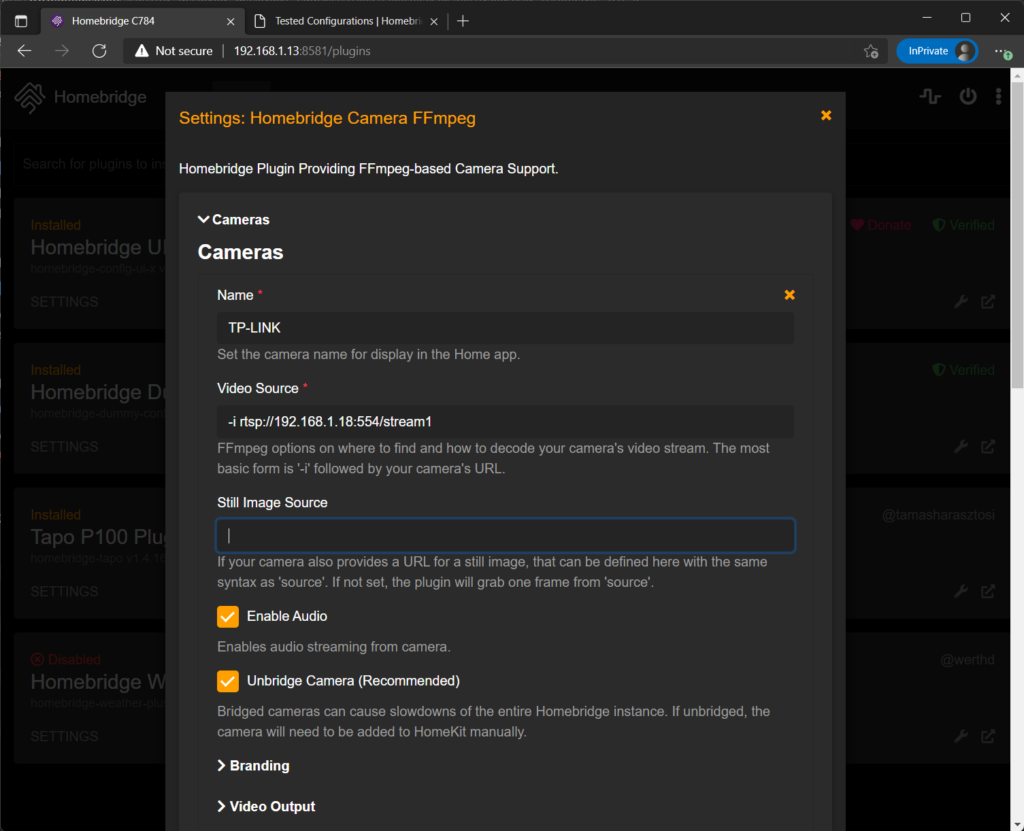Click the Not secure warning icon
1024x831 pixels.
[142, 51]
